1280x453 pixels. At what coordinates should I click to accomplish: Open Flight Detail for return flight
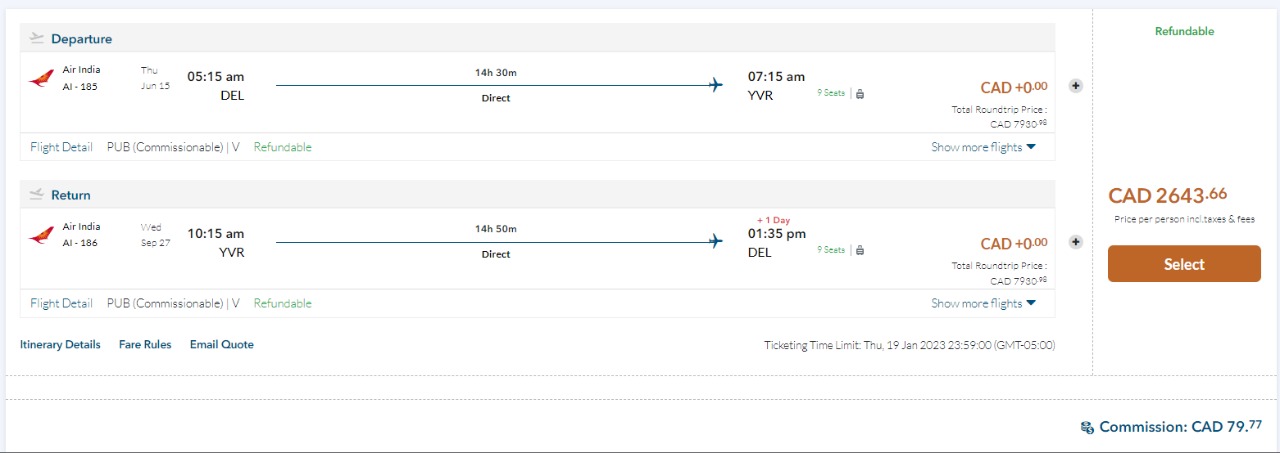pos(61,303)
